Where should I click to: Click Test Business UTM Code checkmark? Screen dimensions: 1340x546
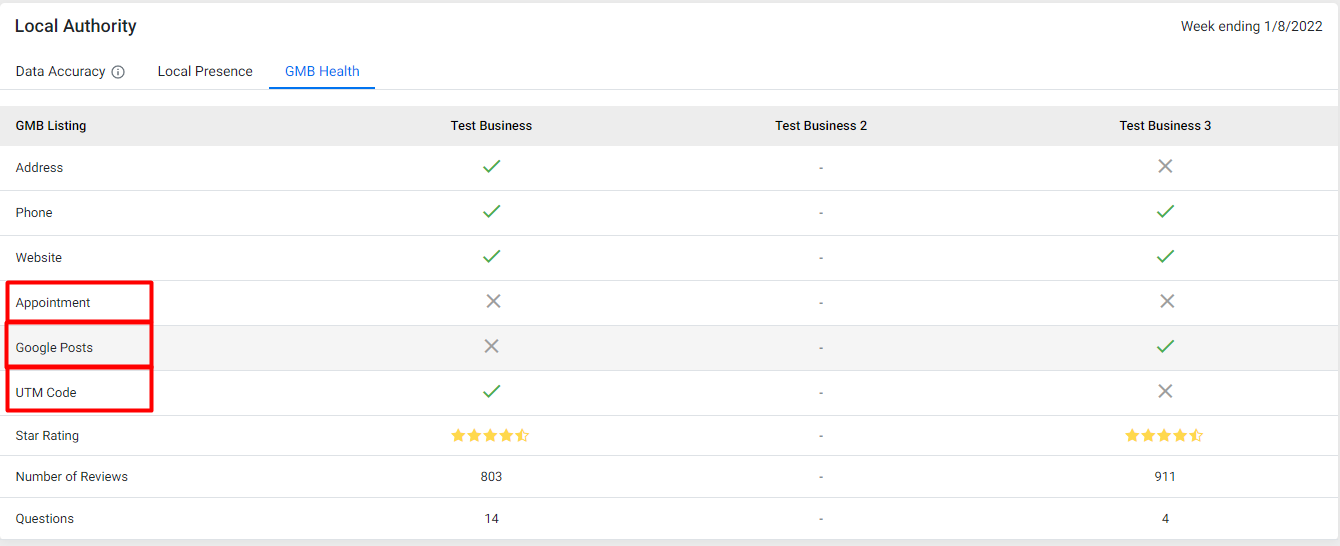(x=491, y=391)
